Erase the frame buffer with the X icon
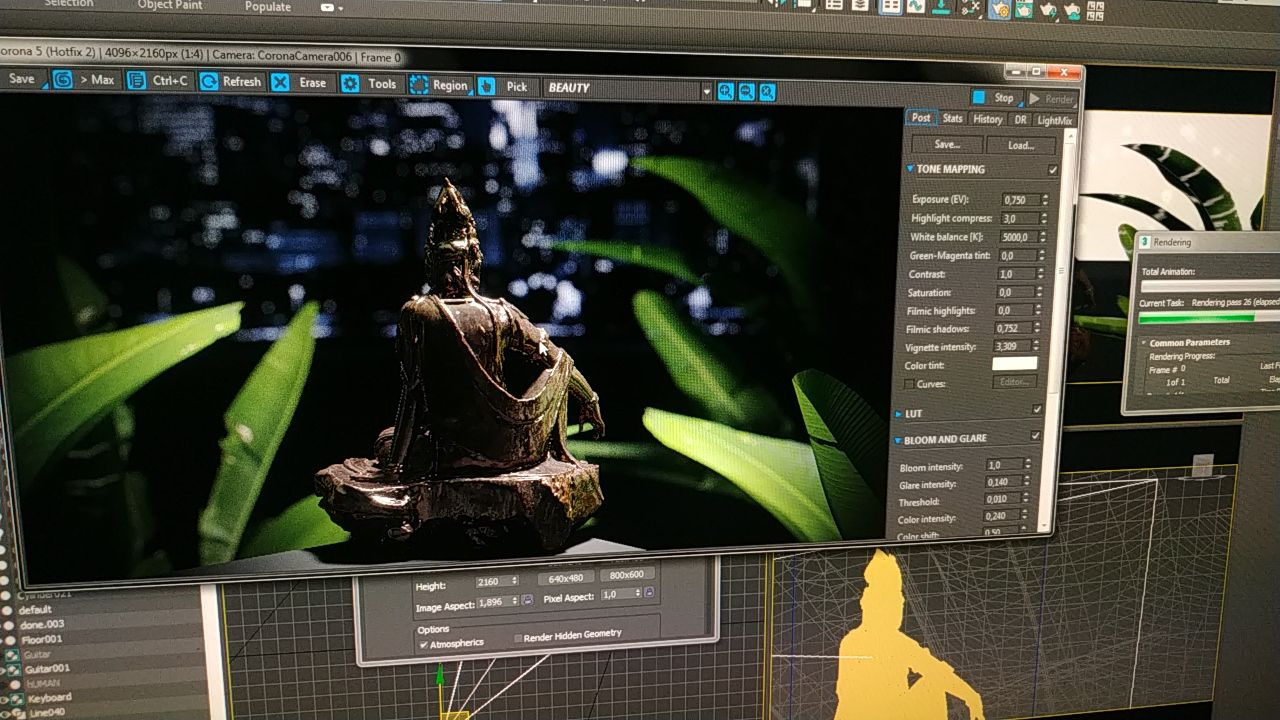The width and height of the screenshot is (1280, 720). pos(281,82)
